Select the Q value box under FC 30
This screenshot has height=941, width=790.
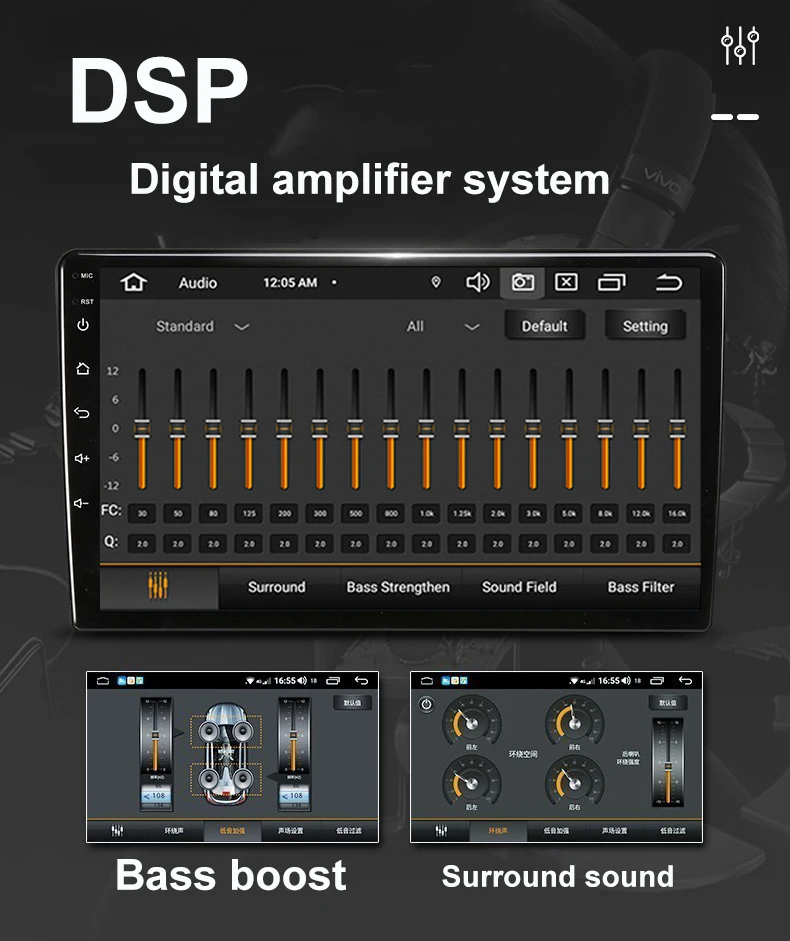coord(142,544)
